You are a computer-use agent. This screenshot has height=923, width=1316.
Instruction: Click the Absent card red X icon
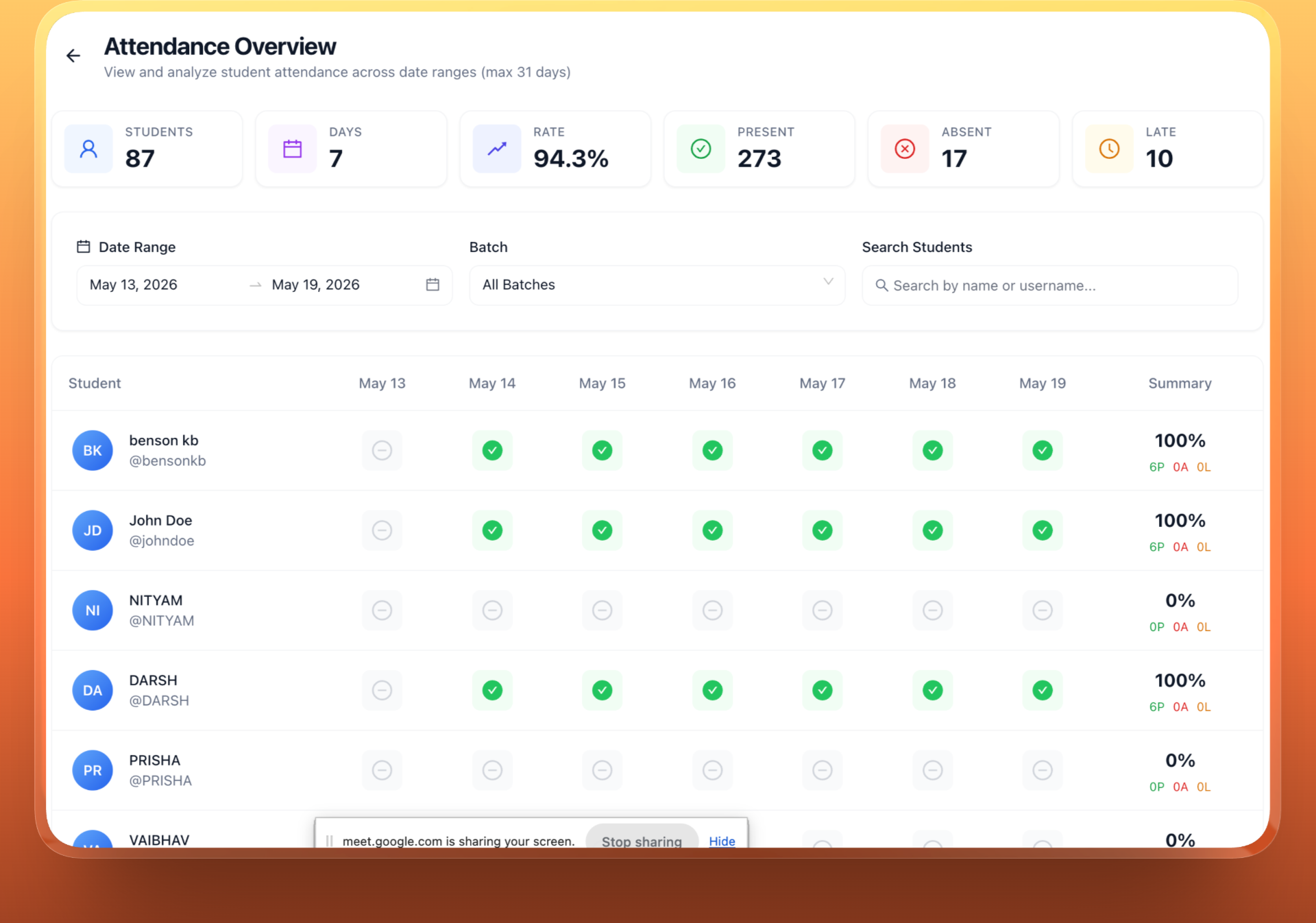(905, 149)
